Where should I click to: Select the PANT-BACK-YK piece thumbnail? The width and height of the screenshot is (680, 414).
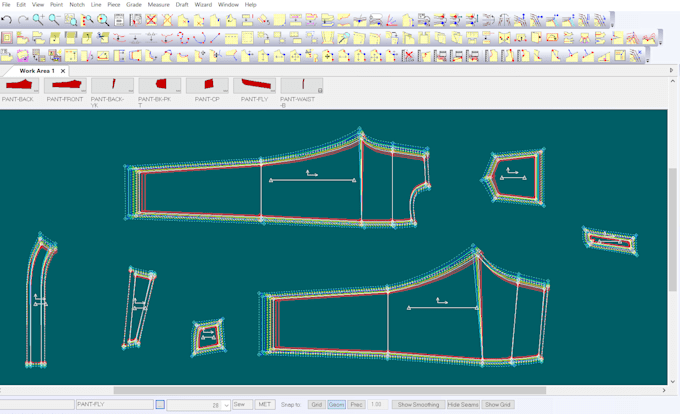click(113, 85)
